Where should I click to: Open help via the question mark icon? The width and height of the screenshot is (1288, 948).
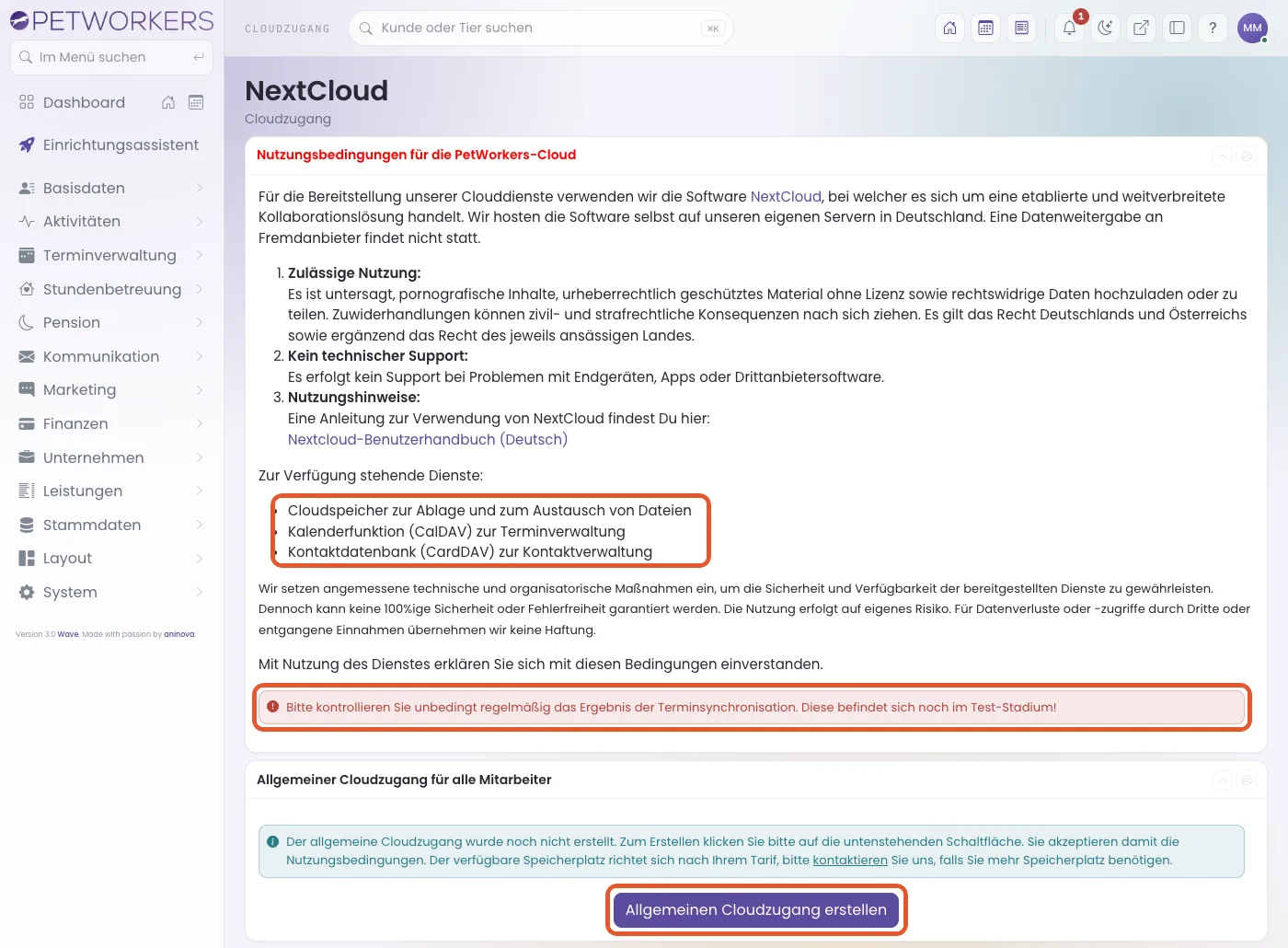click(1213, 28)
